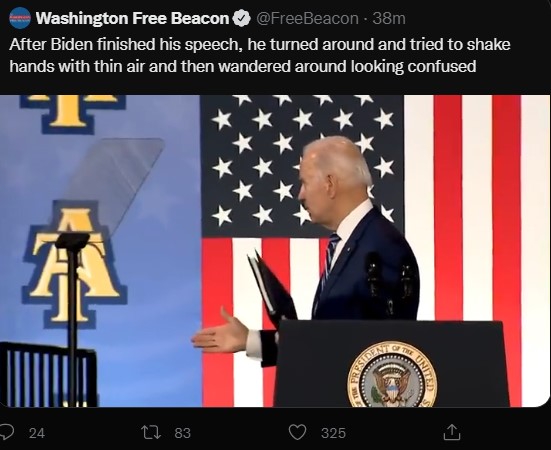Click the outstretched hand in the video
Screen dimensions: 551x450
point(220,332)
